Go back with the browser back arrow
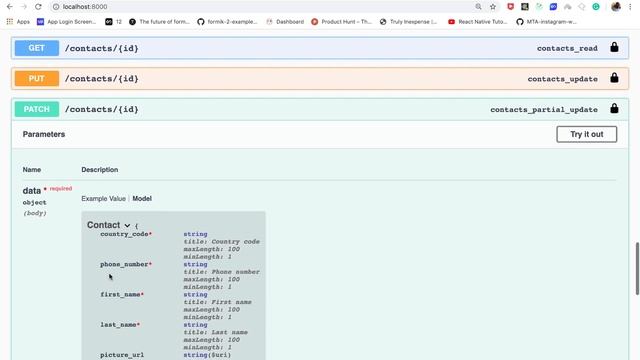This screenshot has height=360, width=640. click(9, 7)
